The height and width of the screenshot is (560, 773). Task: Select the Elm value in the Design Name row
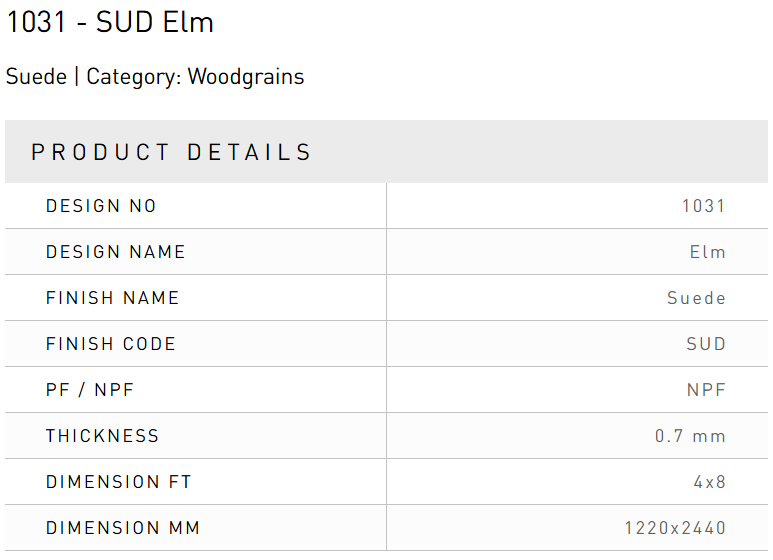(708, 252)
